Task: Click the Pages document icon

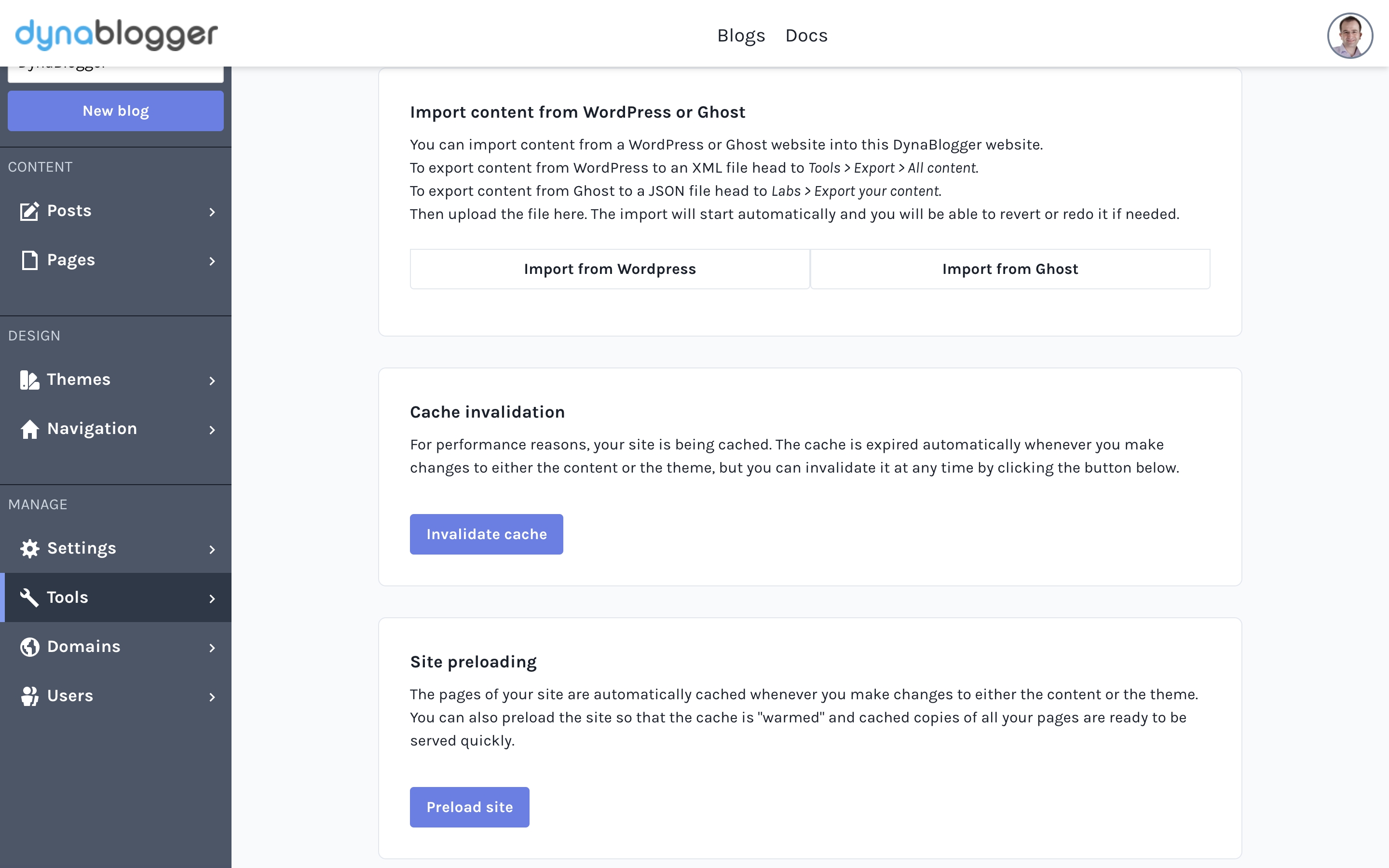Action: 29,260
